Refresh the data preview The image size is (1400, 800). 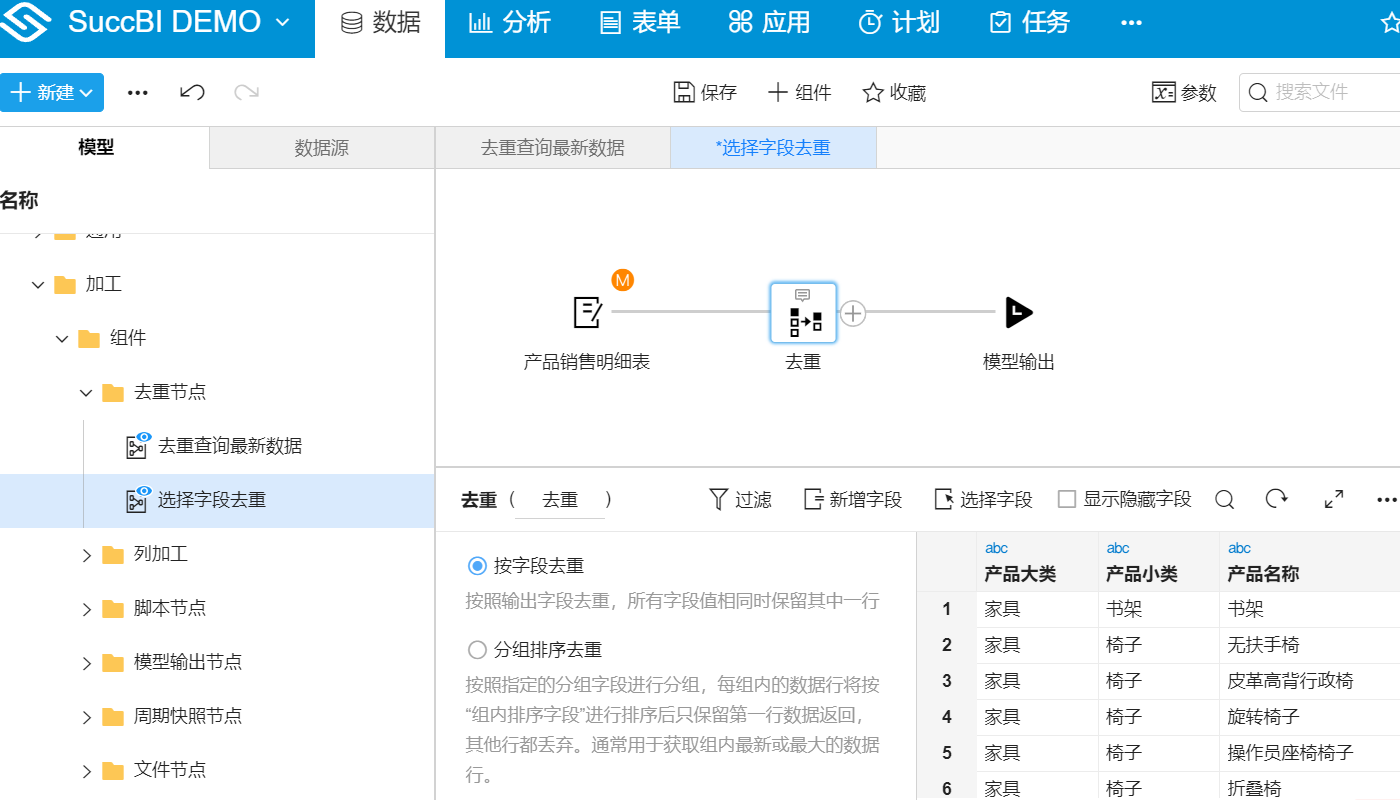point(1277,498)
